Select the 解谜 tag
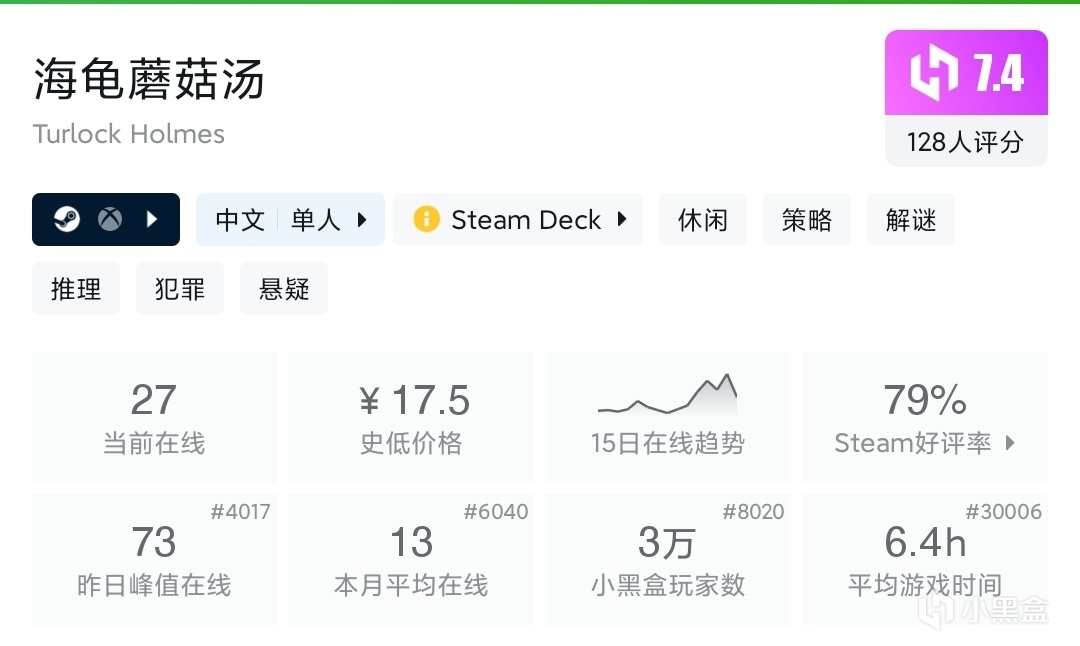Screen dimensions: 1080x646 911,220
